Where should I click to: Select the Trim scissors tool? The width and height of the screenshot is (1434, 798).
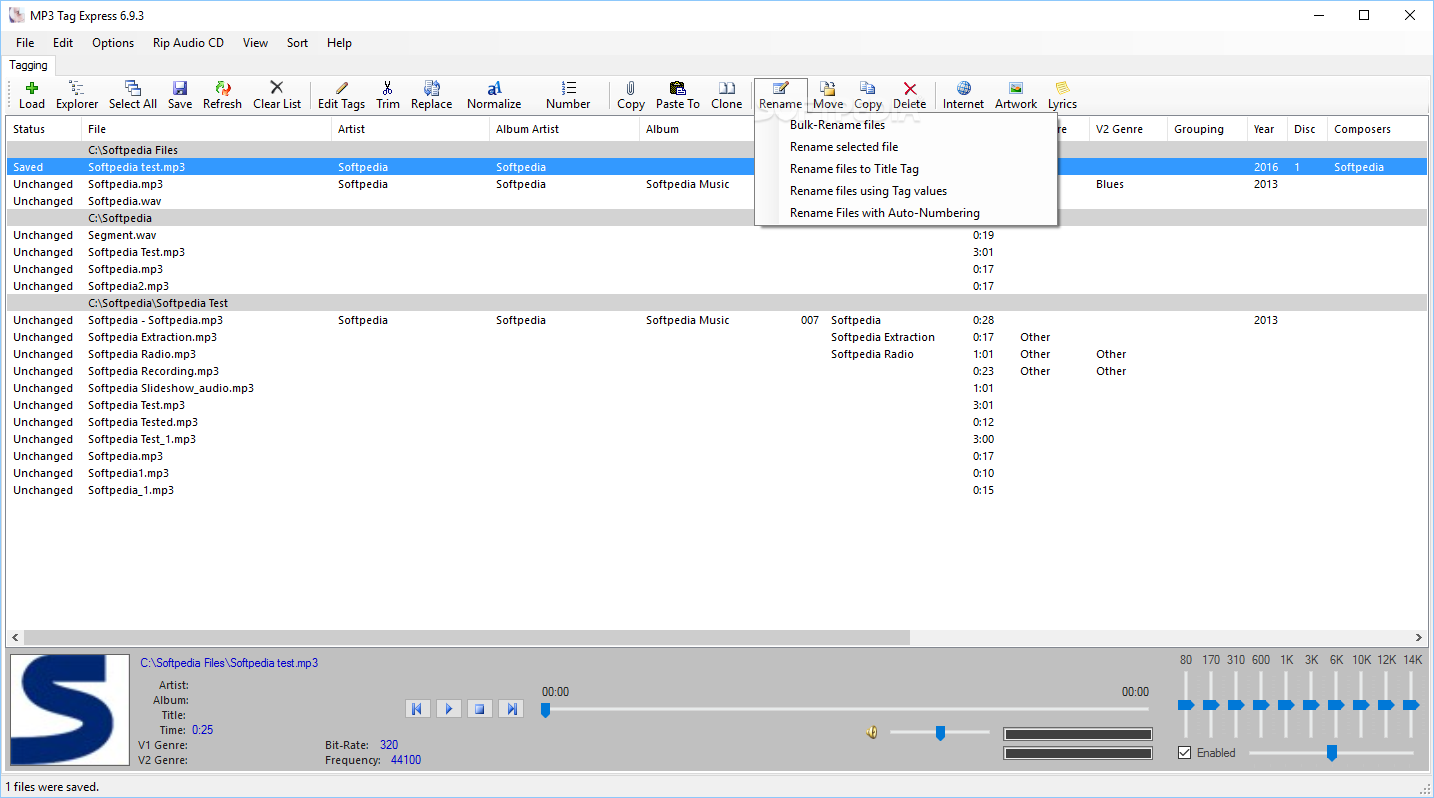coord(388,95)
